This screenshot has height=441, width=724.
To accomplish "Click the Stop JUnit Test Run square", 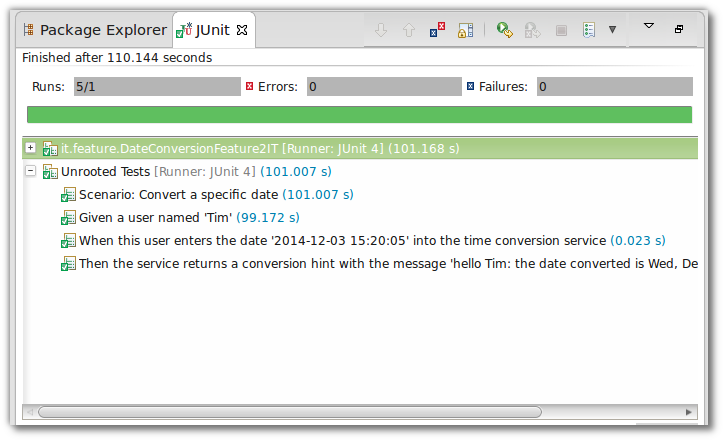I will click(561, 30).
